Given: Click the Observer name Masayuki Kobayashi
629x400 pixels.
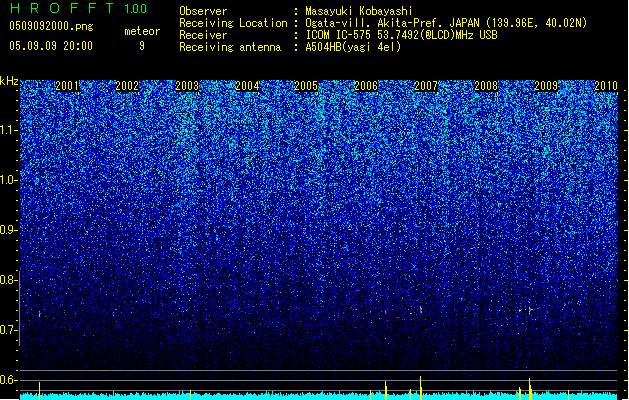Looking at the screenshot, I should point(359,11).
